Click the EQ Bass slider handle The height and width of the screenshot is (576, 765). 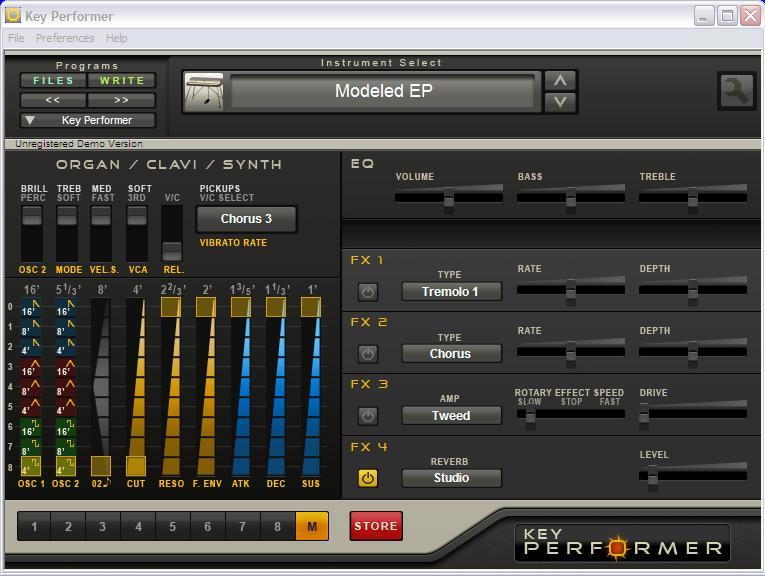(x=570, y=199)
